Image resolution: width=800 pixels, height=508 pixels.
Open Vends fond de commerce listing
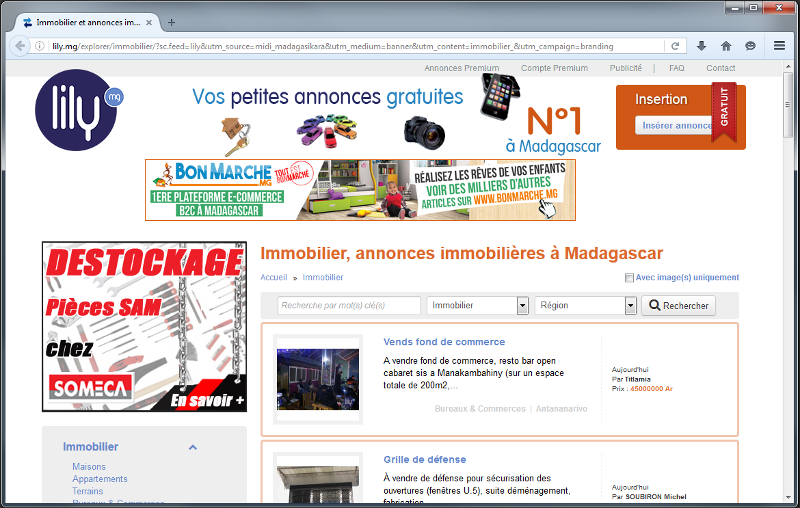click(x=444, y=342)
